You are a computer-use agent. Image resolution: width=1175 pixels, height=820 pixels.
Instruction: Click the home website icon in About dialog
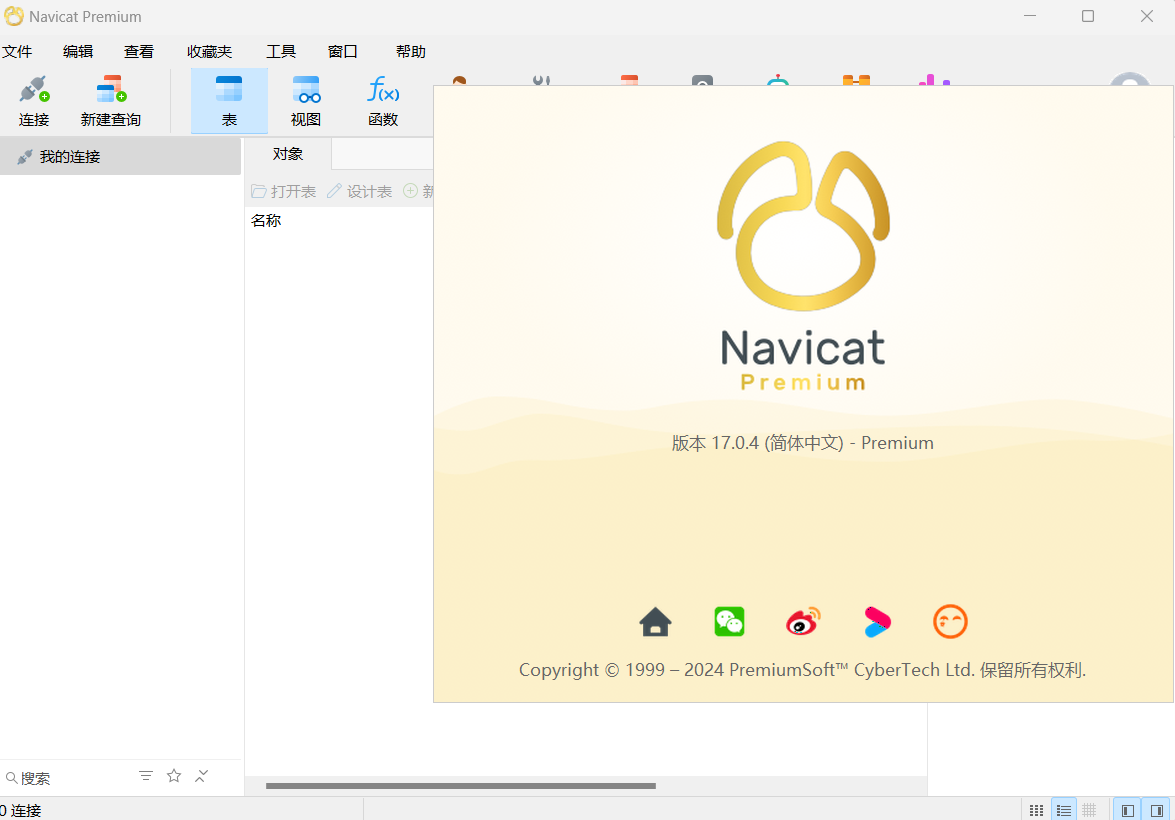point(655,621)
